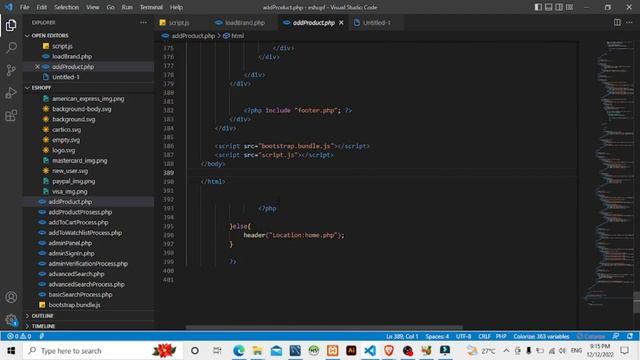Click html in the breadcrumb
Screen dimensions: 640x360
[238, 36]
